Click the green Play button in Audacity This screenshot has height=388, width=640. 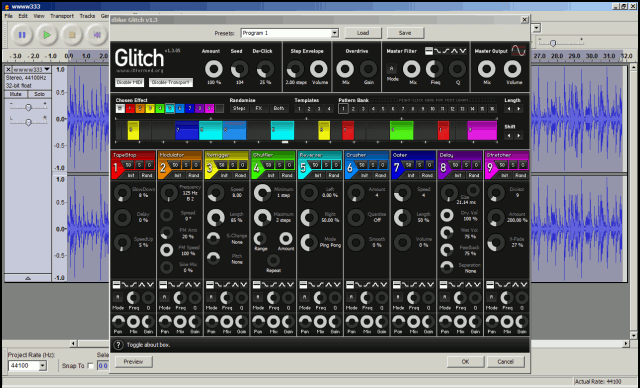click(x=47, y=35)
